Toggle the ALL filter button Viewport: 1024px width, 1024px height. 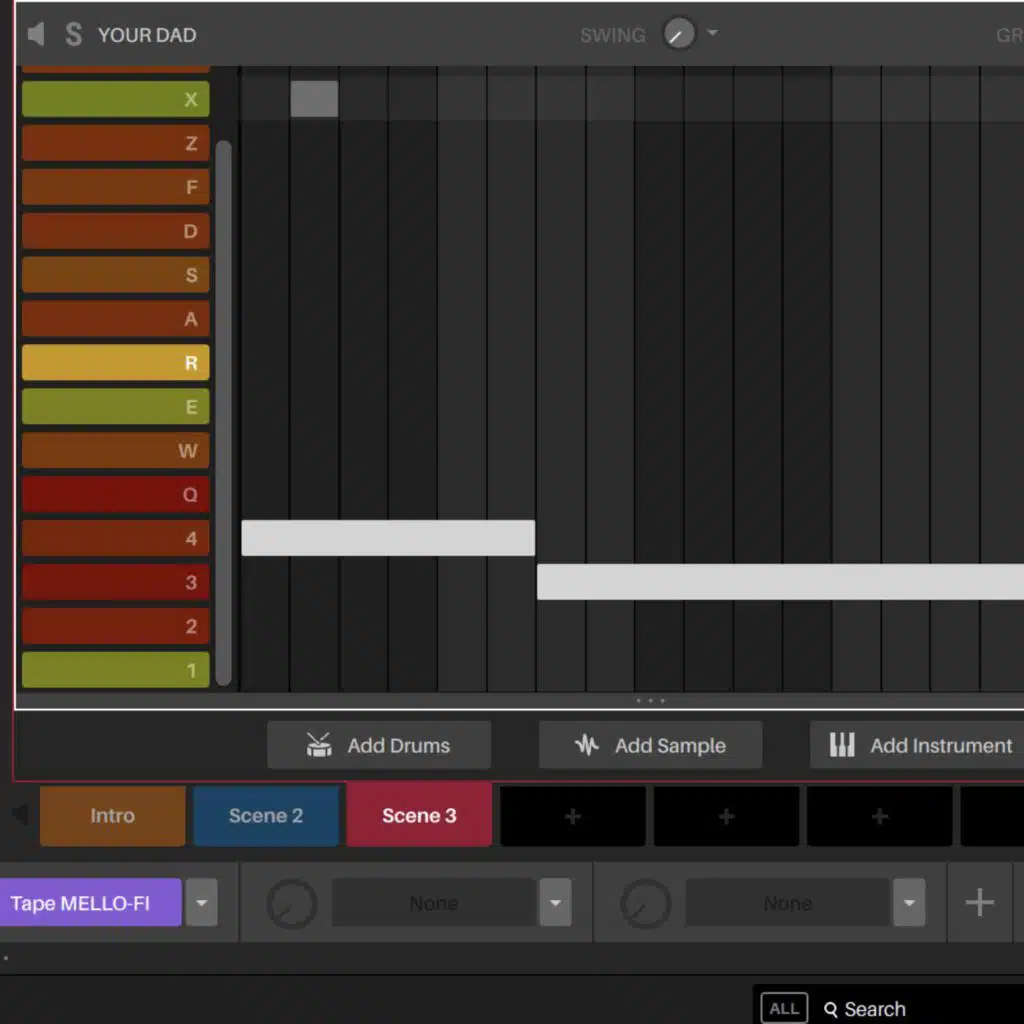click(x=784, y=1009)
